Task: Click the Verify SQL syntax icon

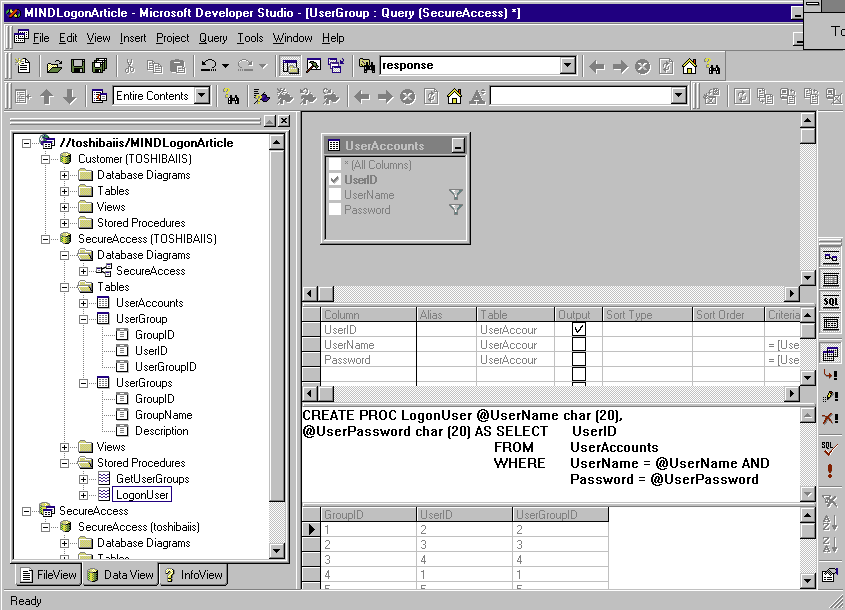Action: click(830, 449)
